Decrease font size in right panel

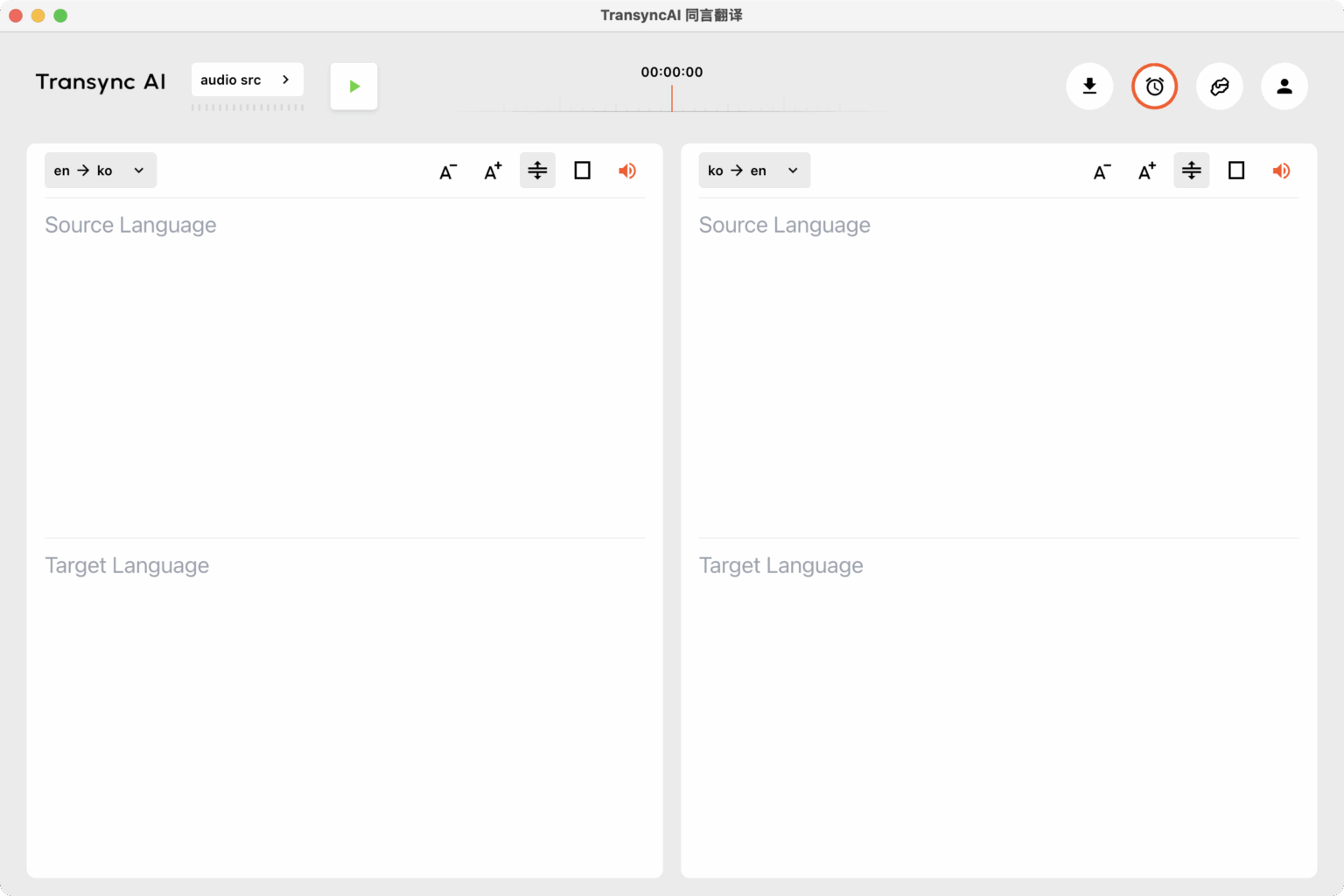click(x=1102, y=171)
